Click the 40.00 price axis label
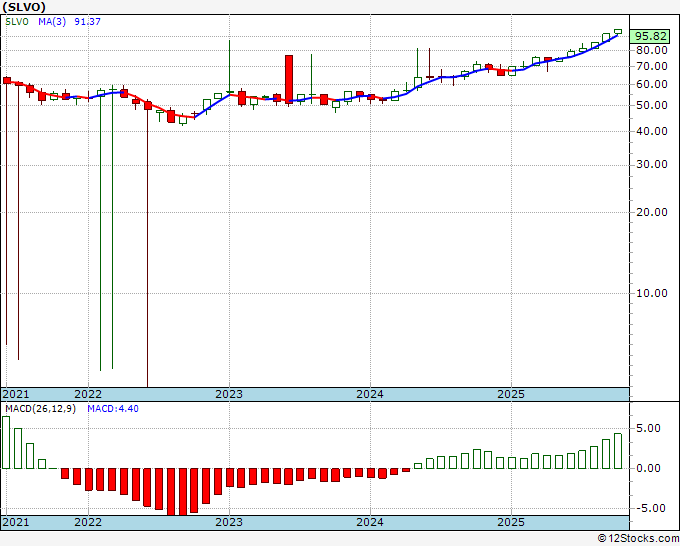680x546 pixels. [652, 131]
